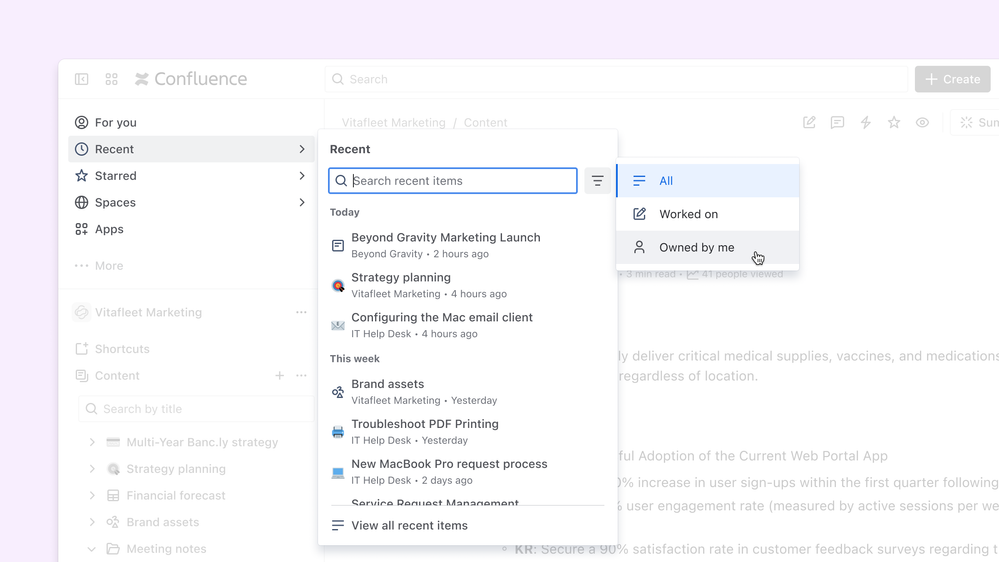This screenshot has height=562, width=999.
Task: Edit the page with the pencil icon
Action: (809, 122)
